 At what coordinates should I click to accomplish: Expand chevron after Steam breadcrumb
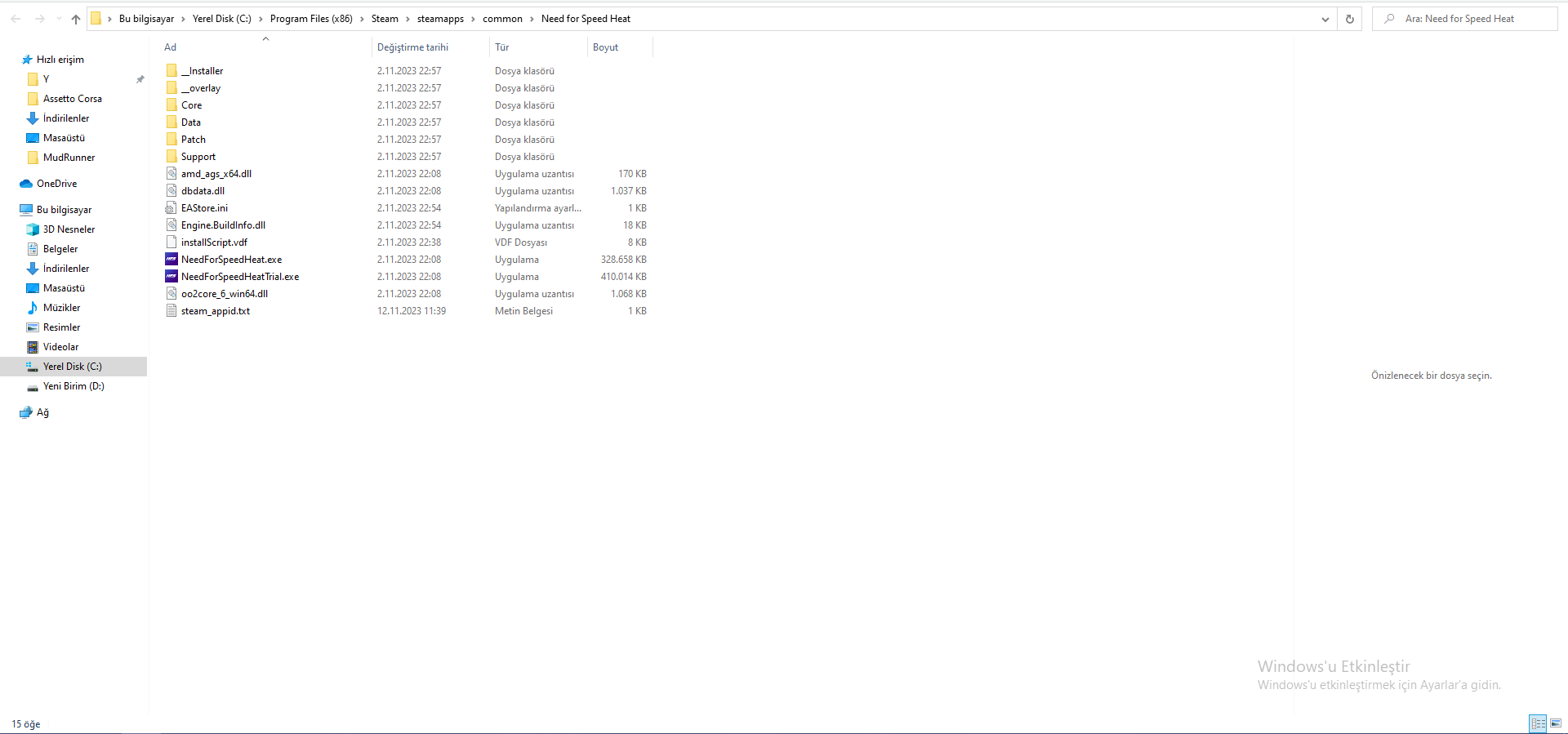pos(408,19)
